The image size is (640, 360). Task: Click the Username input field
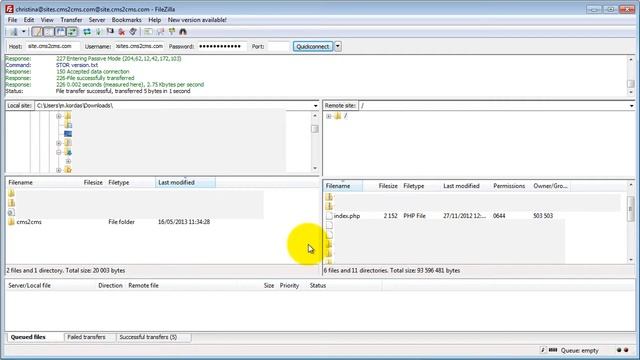140,47
